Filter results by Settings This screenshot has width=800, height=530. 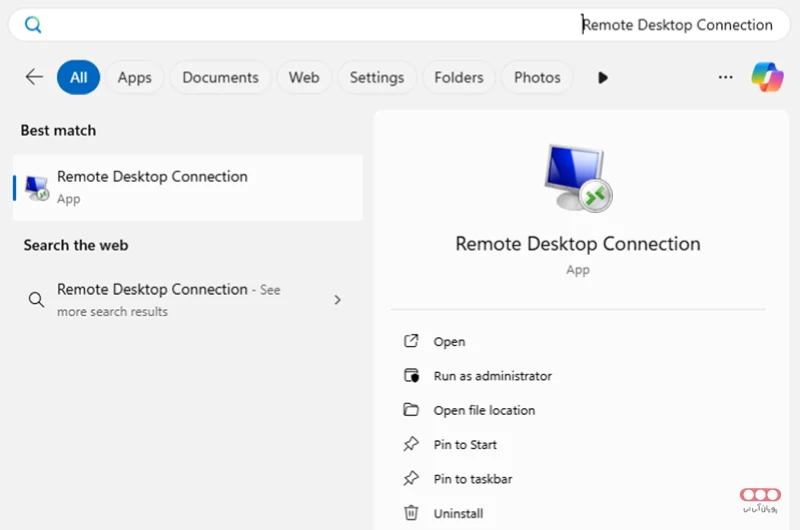tap(376, 77)
